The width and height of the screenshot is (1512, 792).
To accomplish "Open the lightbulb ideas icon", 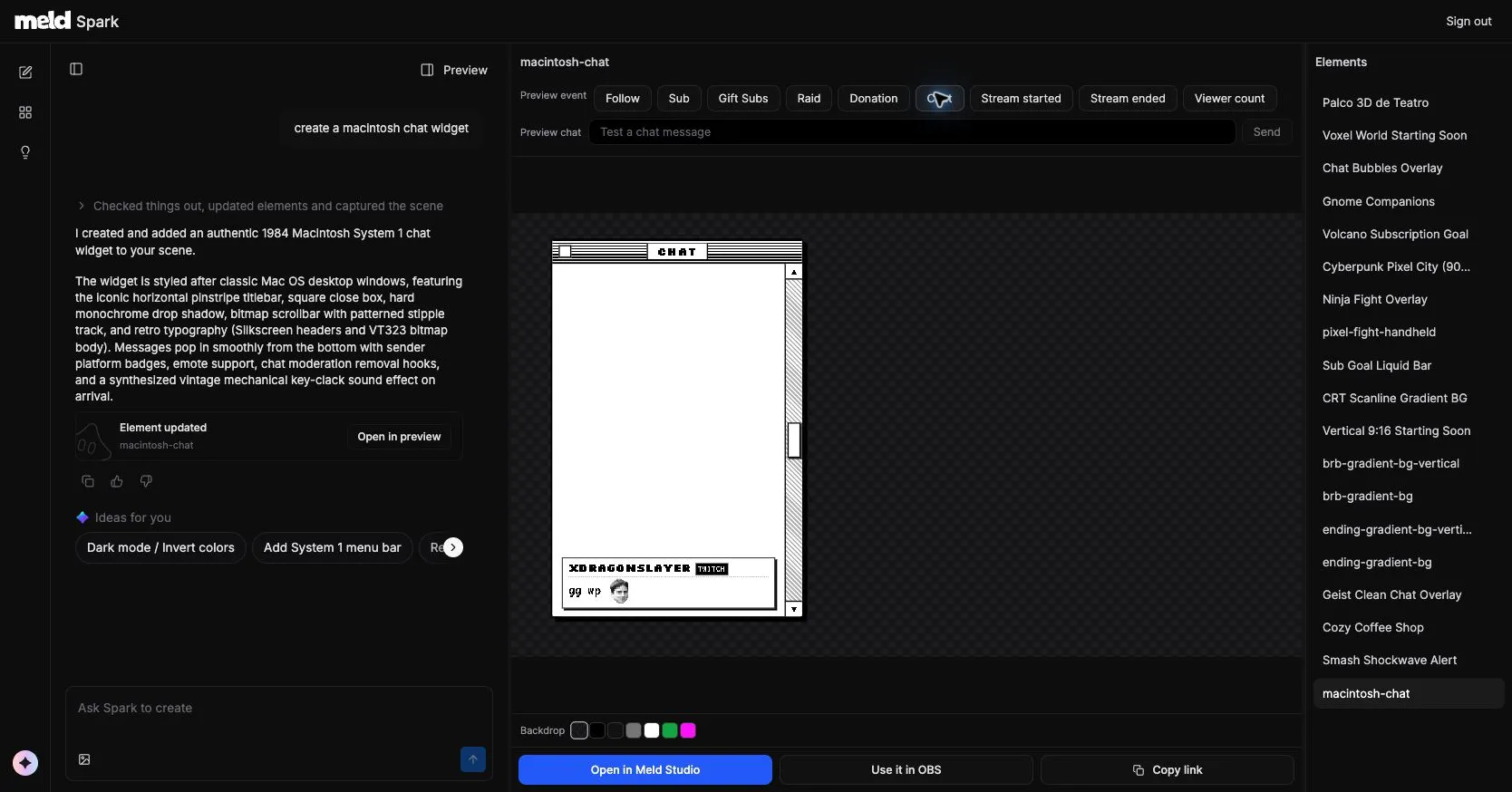I will click(25, 152).
